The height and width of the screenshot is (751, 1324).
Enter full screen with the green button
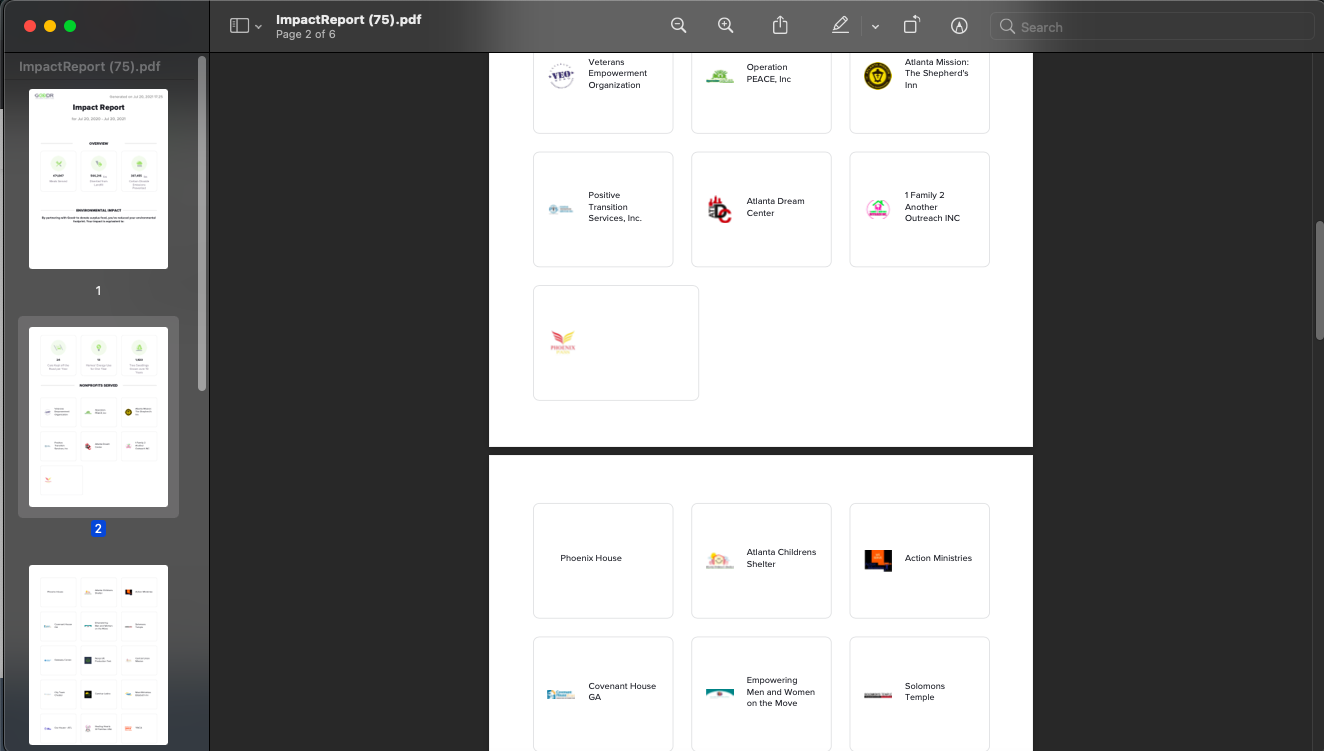click(x=69, y=26)
